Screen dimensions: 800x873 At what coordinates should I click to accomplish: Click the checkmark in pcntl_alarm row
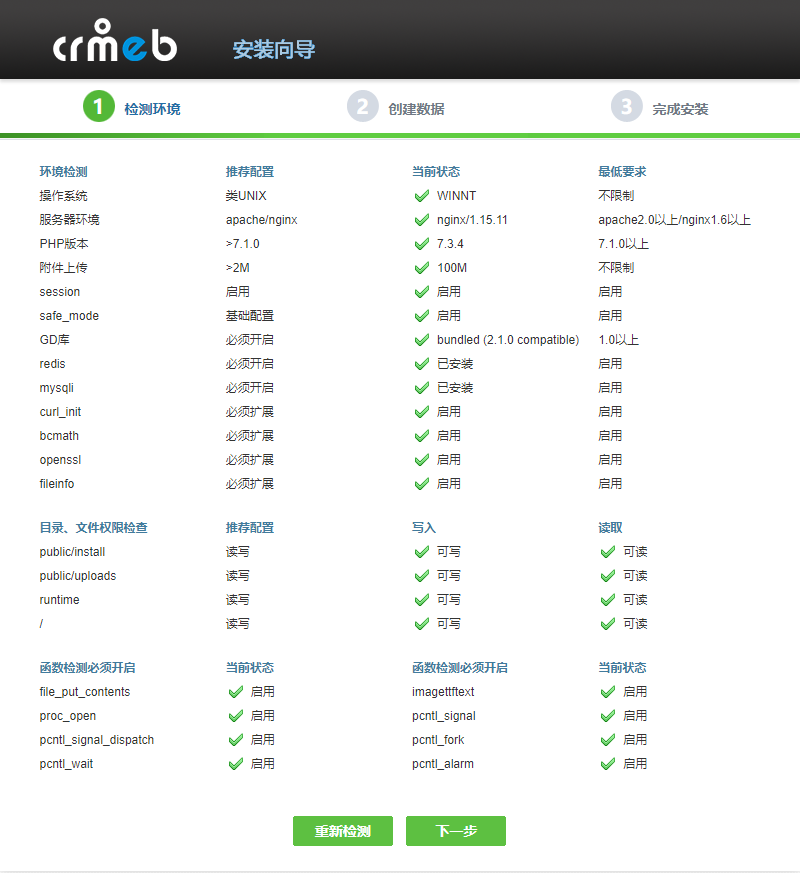(x=608, y=764)
